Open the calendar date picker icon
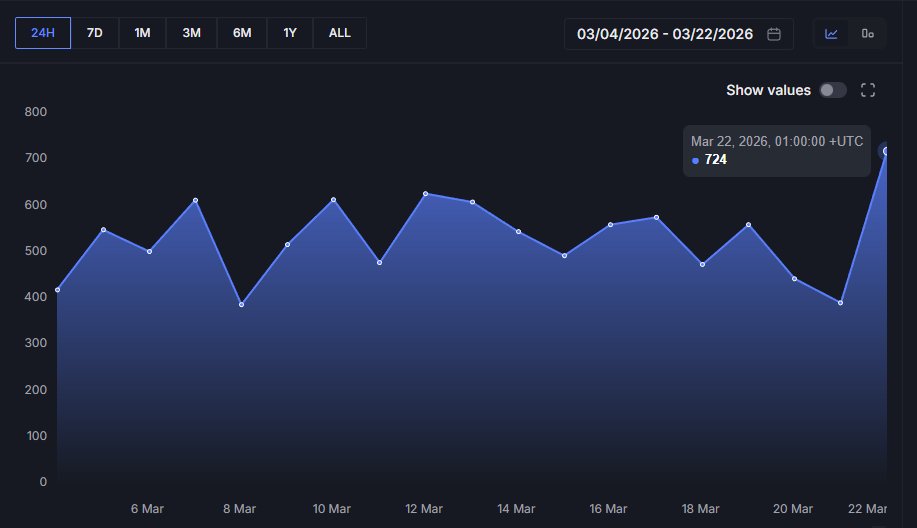 pyautogui.click(x=774, y=34)
